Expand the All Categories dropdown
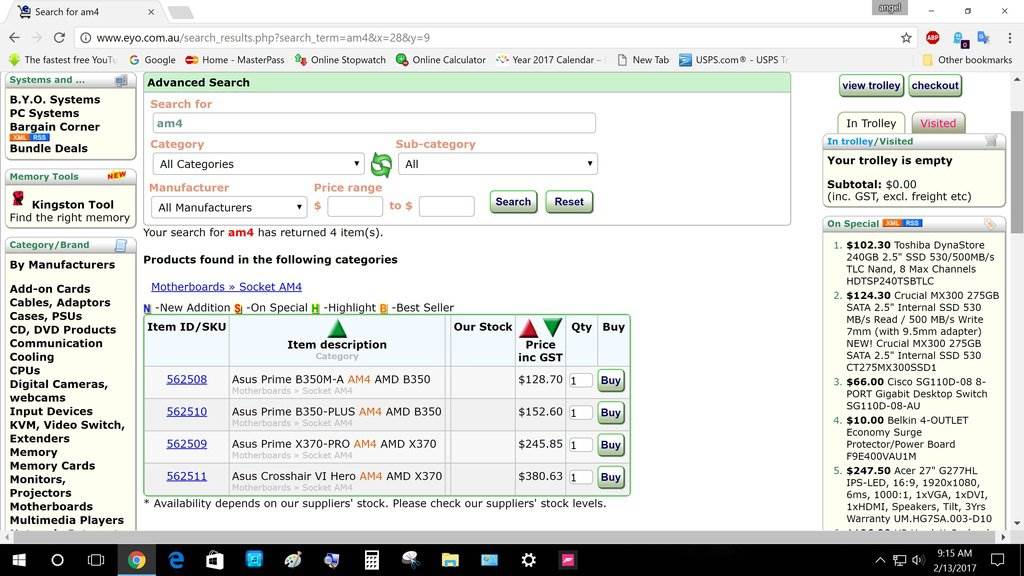 click(x=259, y=164)
